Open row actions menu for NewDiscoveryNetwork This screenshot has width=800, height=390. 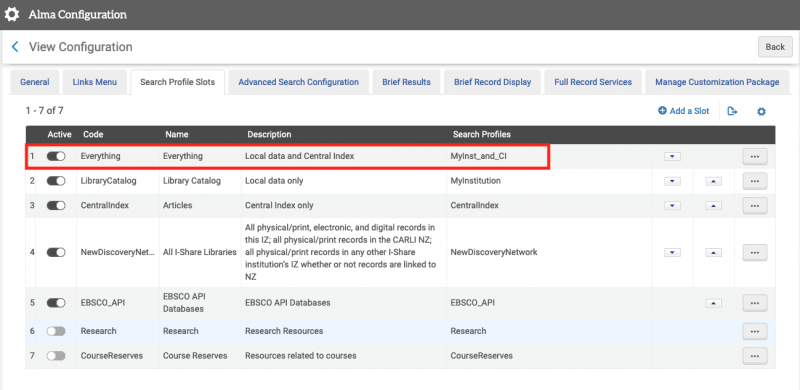click(x=755, y=252)
